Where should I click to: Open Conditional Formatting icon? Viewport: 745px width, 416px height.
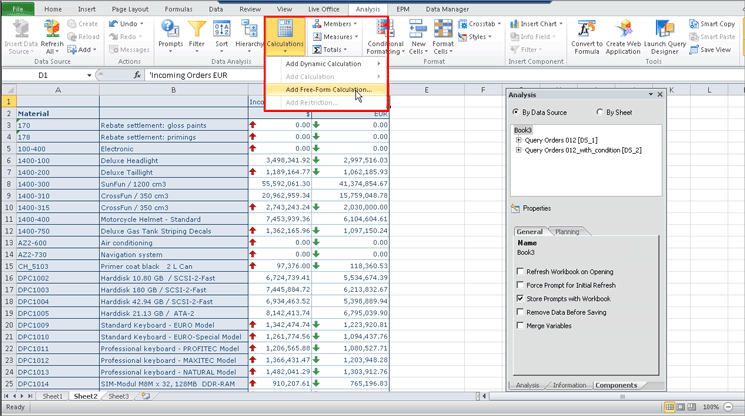[385, 29]
